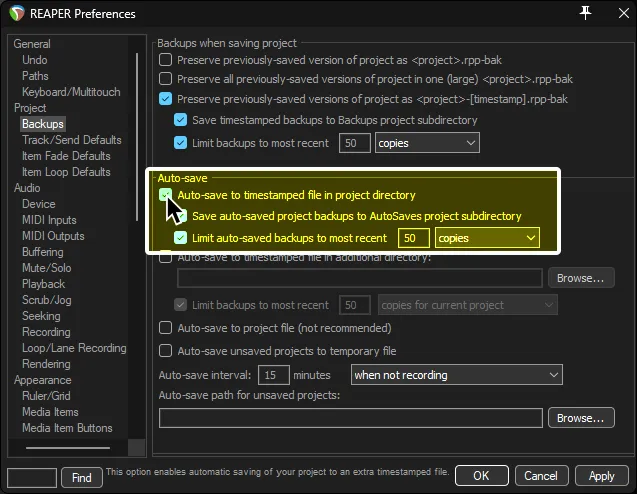Image resolution: width=637 pixels, height=494 pixels.
Task: Select Appearance category in the tree
Action: [x=43, y=380]
